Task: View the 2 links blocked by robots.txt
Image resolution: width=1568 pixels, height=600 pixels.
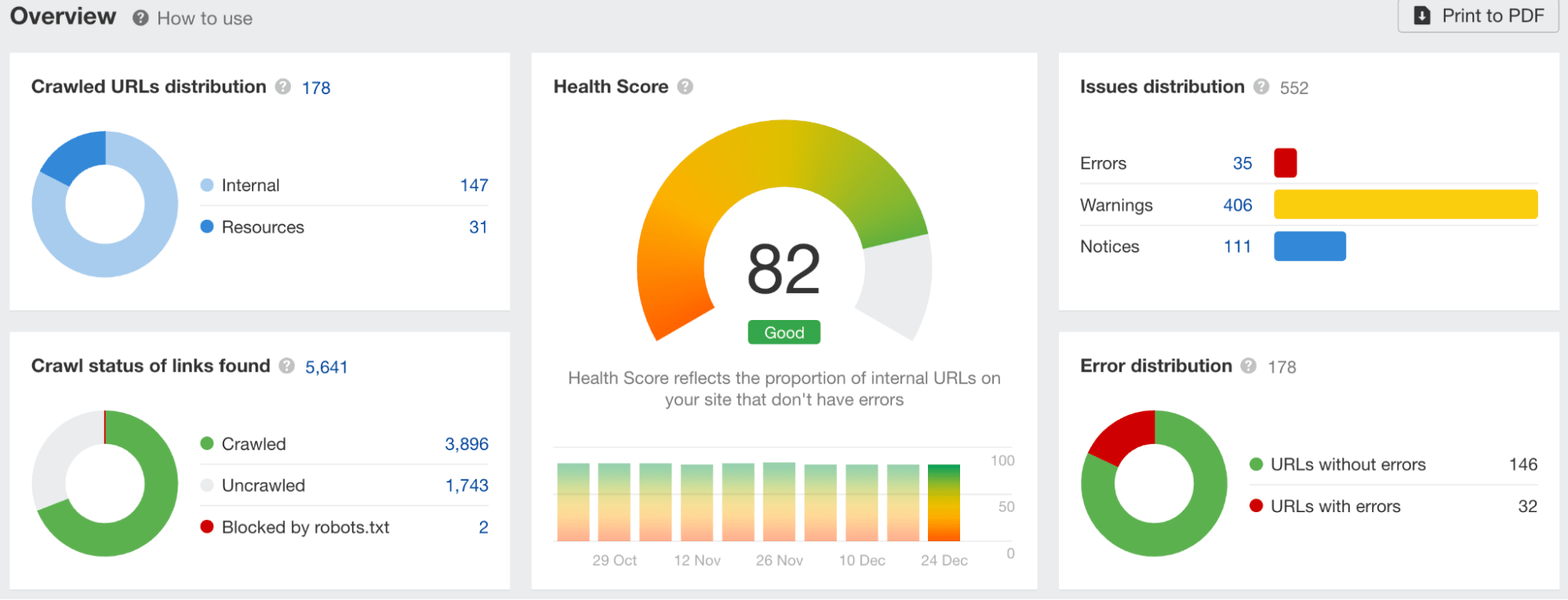Action: click(483, 527)
